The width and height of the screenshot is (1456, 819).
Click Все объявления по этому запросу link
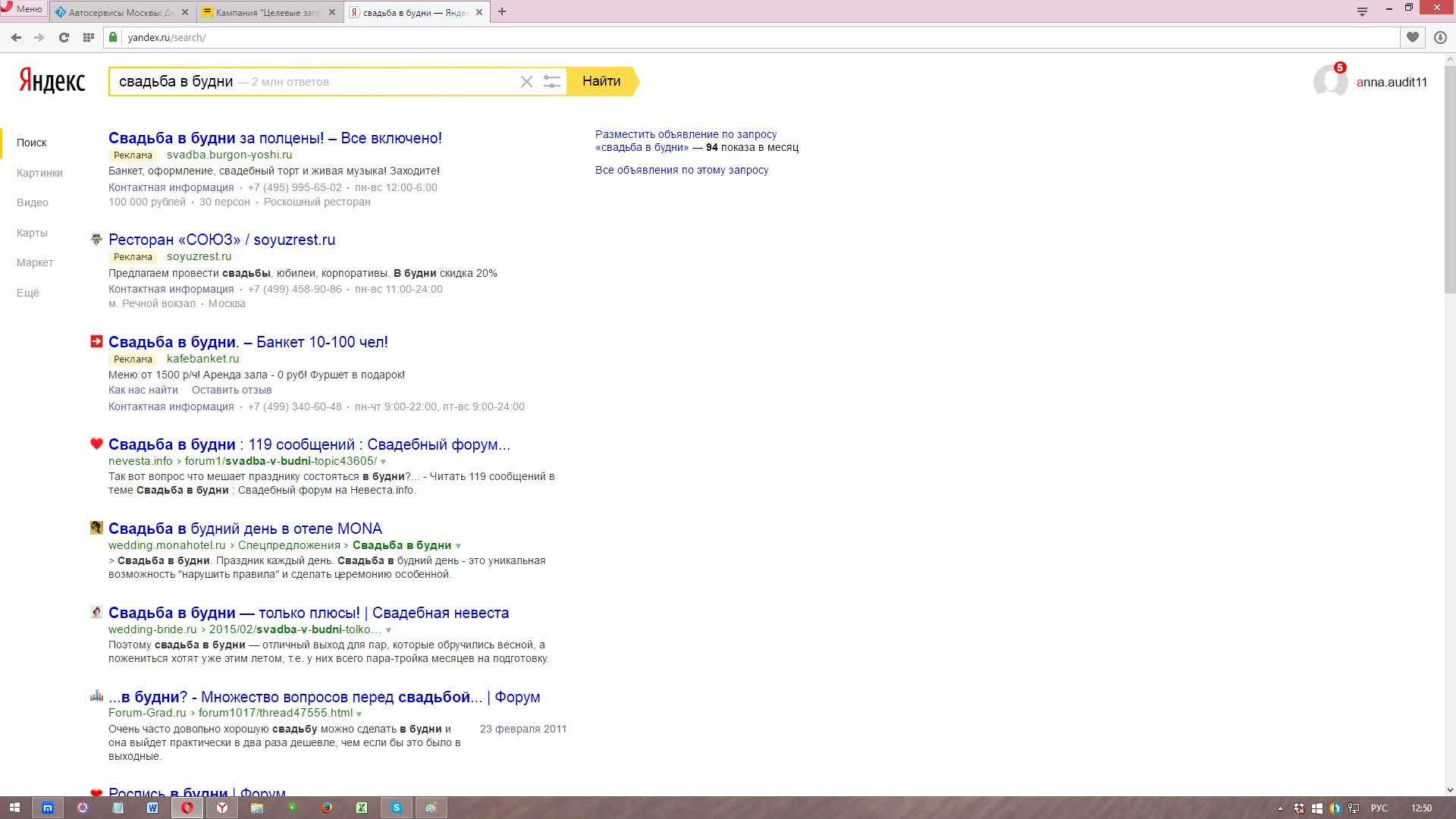[x=681, y=170]
